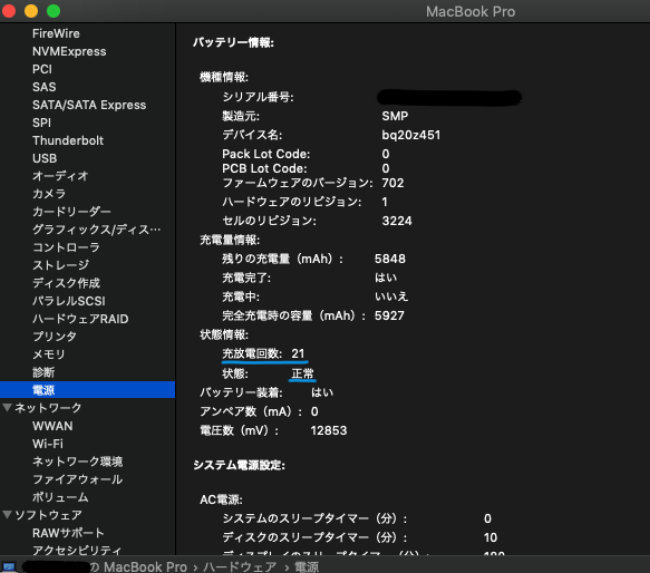Collapse the ソフトウェア section triangle
The height and width of the screenshot is (573, 650).
pos(7,515)
